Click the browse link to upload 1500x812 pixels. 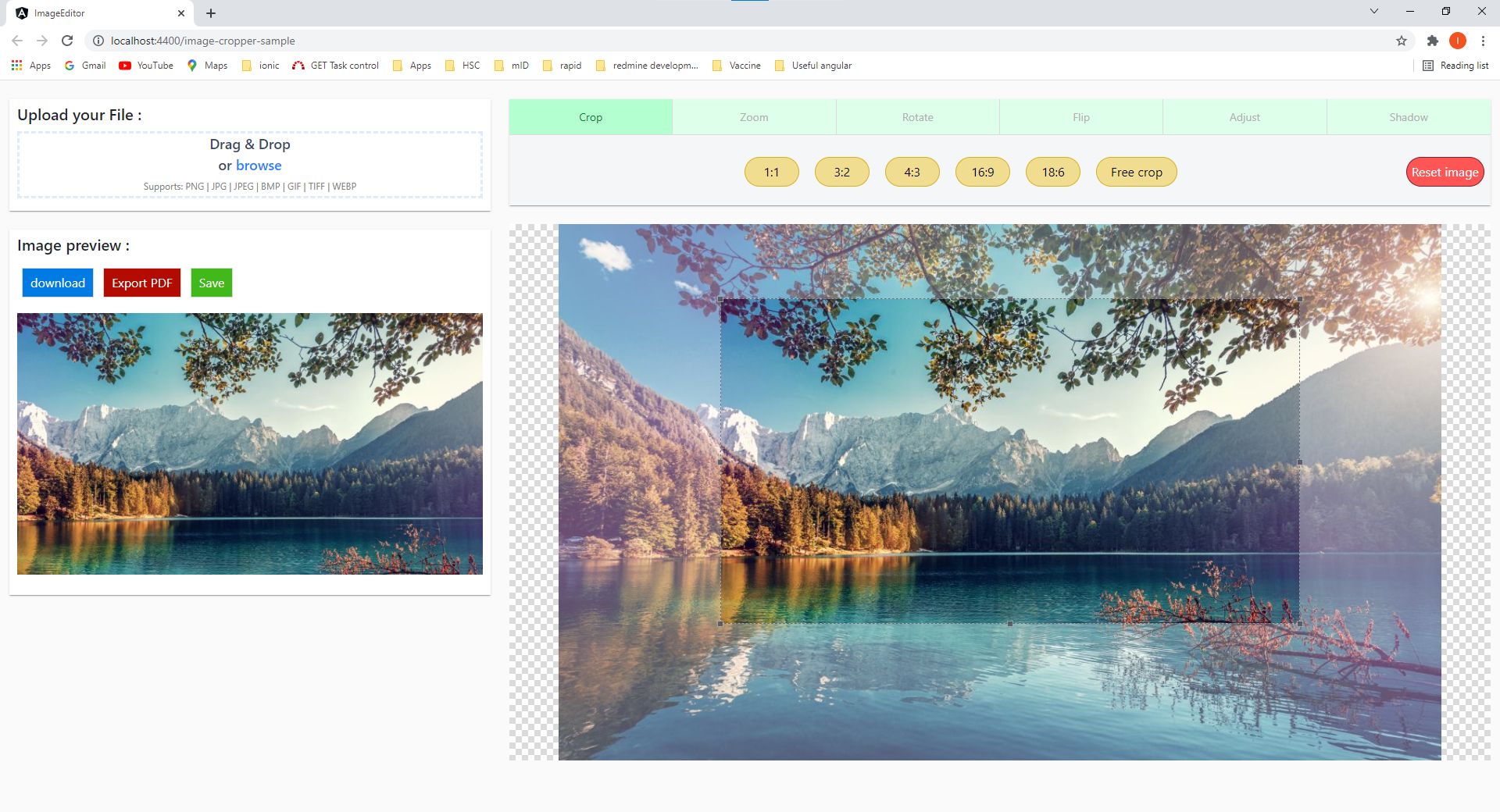click(x=259, y=166)
